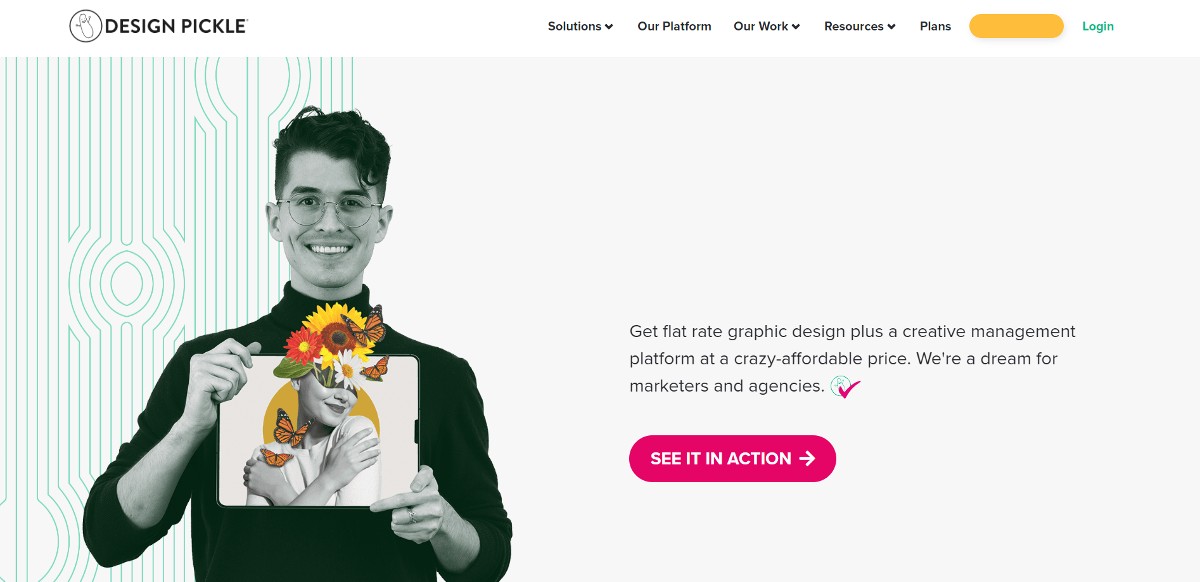The image size is (1200, 582).
Task: Click the green Login link
Action: (x=1097, y=26)
